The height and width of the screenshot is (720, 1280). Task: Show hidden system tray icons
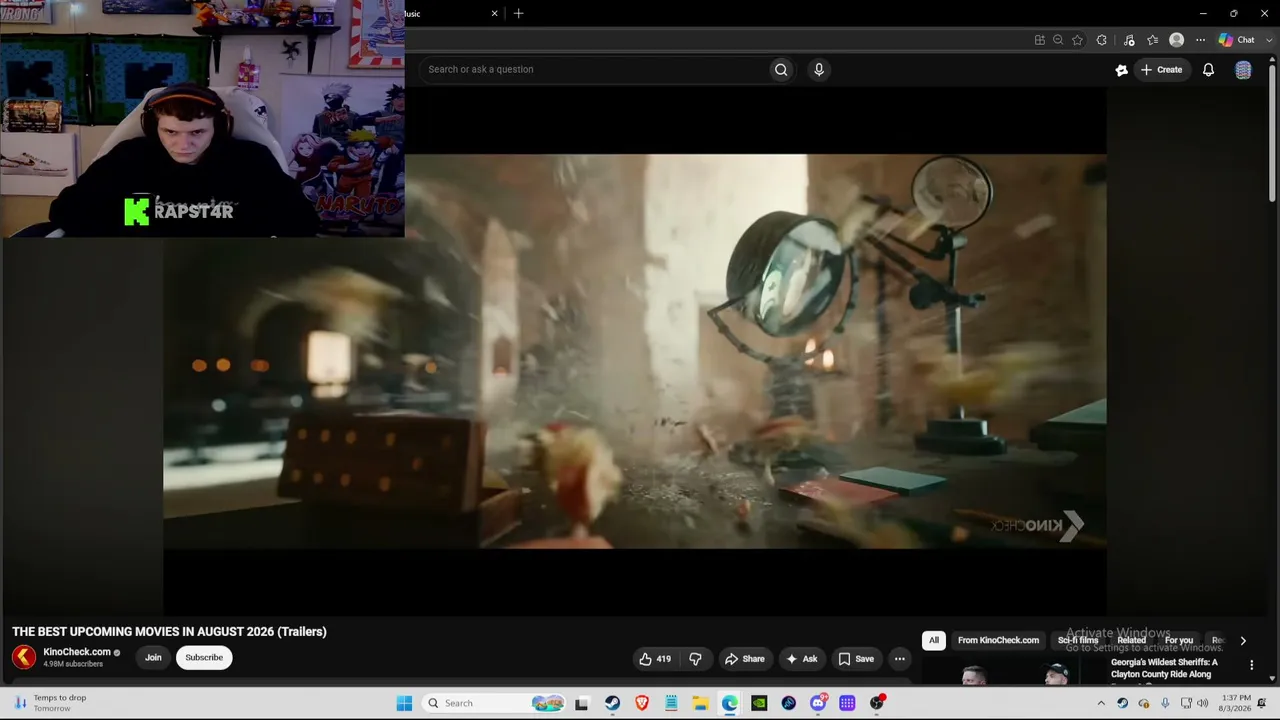point(1101,703)
